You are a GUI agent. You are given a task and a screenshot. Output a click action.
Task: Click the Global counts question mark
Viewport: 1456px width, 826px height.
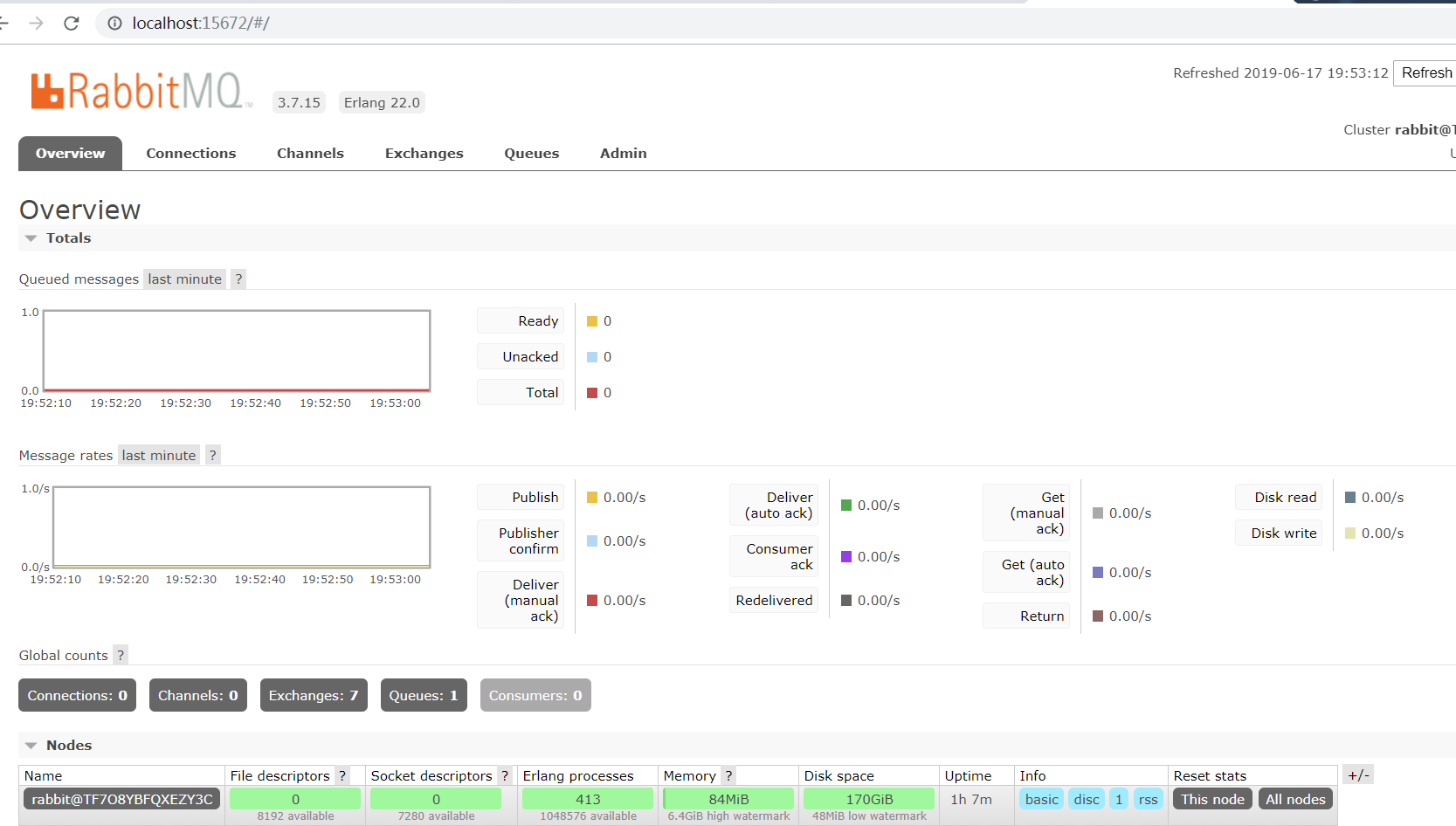tap(121, 656)
